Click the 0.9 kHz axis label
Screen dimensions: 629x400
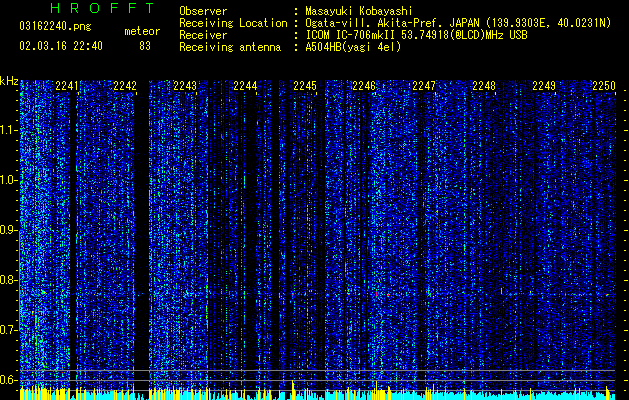pyautogui.click(x=8, y=230)
